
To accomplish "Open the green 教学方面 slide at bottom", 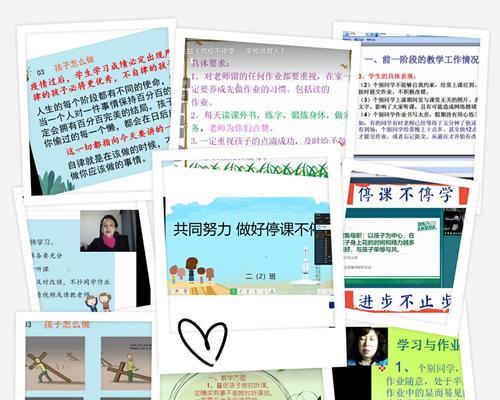I will 242,385.
